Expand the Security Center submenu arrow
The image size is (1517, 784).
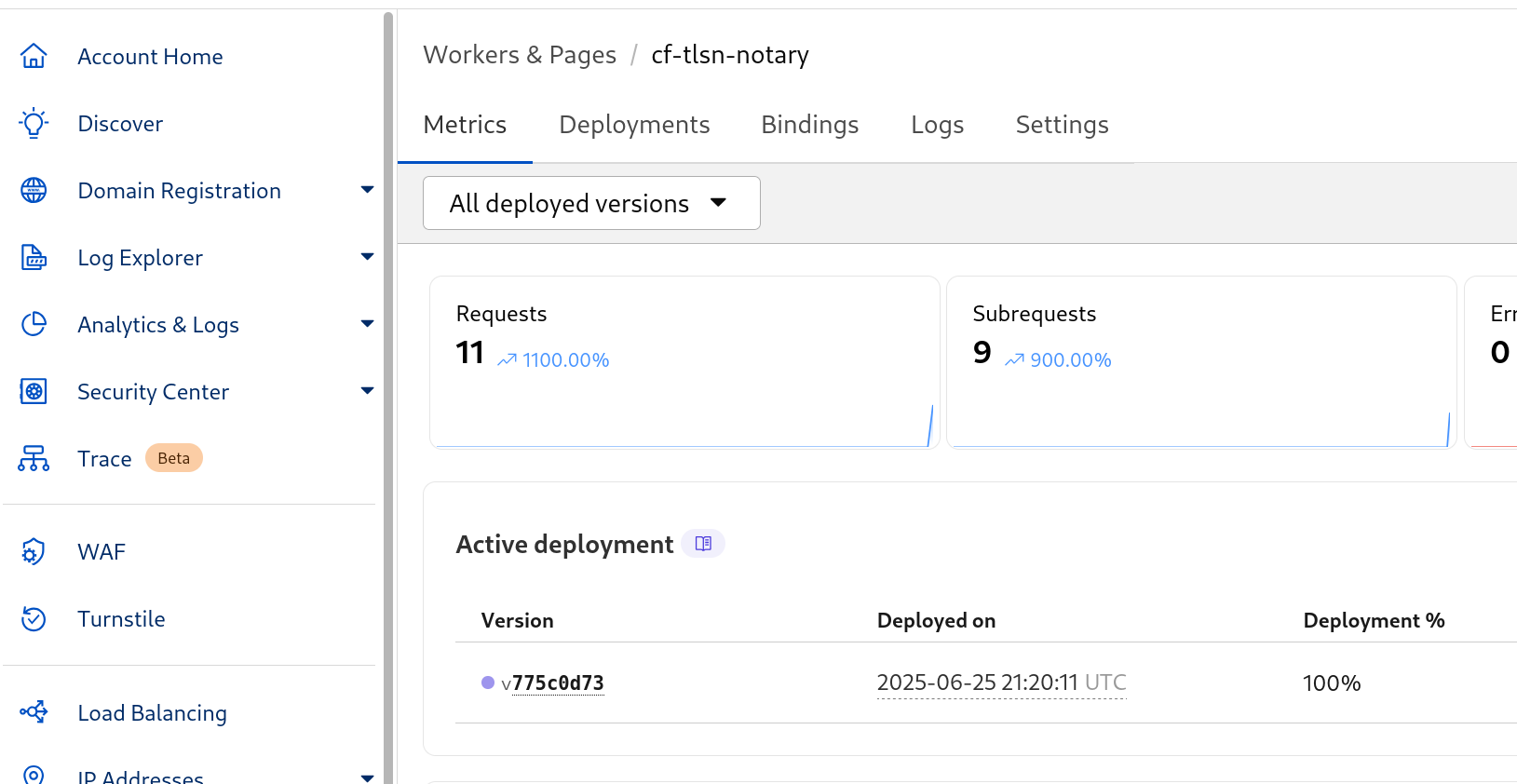(x=367, y=391)
